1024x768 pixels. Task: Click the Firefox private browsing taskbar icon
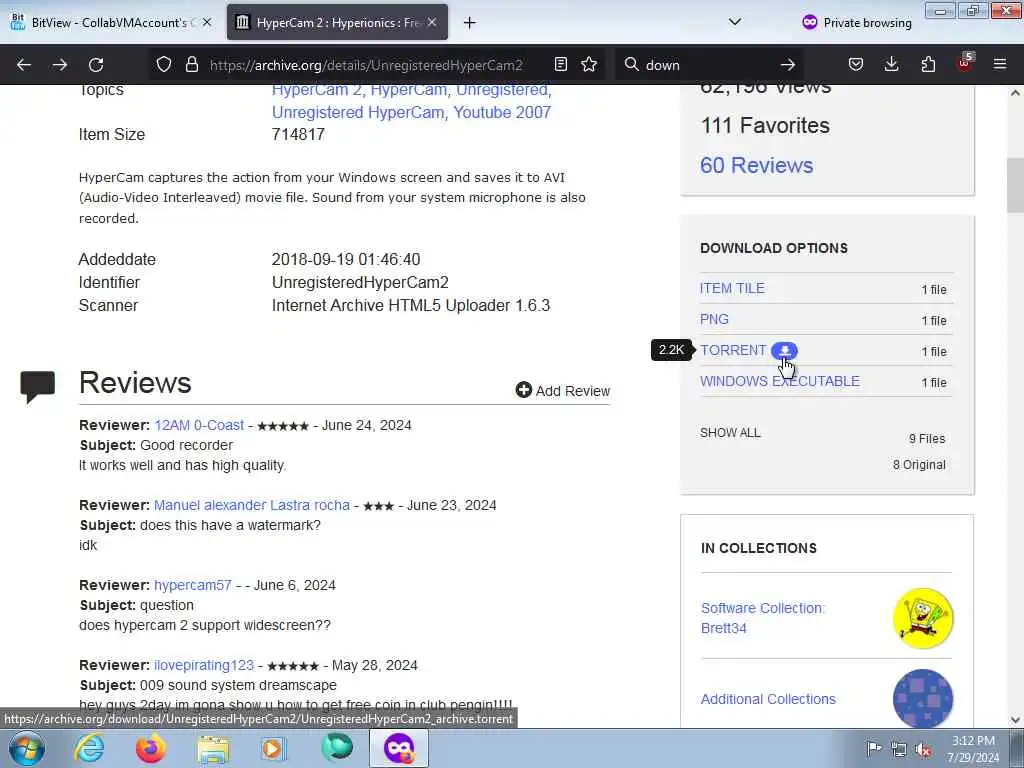(x=399, y=748)
